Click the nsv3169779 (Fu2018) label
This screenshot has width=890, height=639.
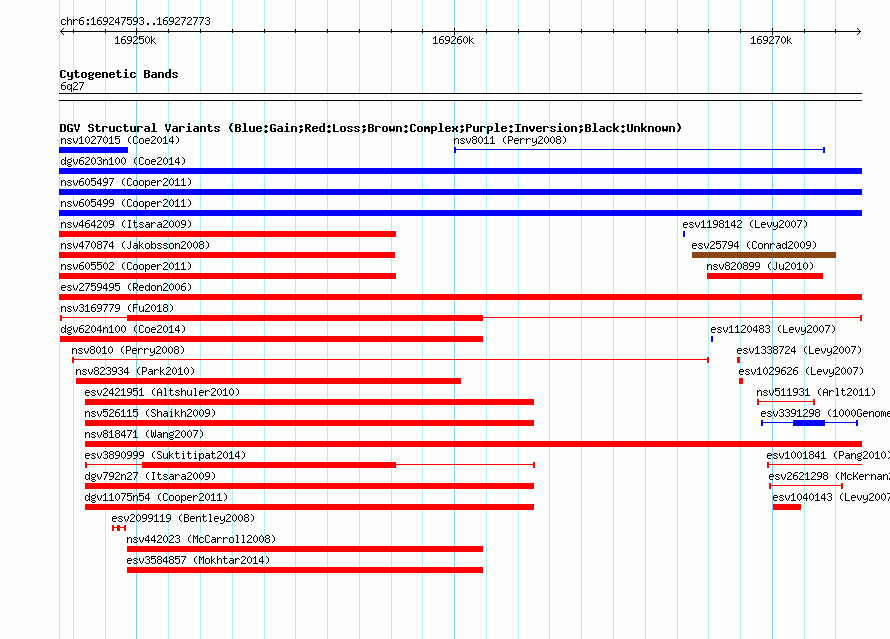tap(117, 308)
